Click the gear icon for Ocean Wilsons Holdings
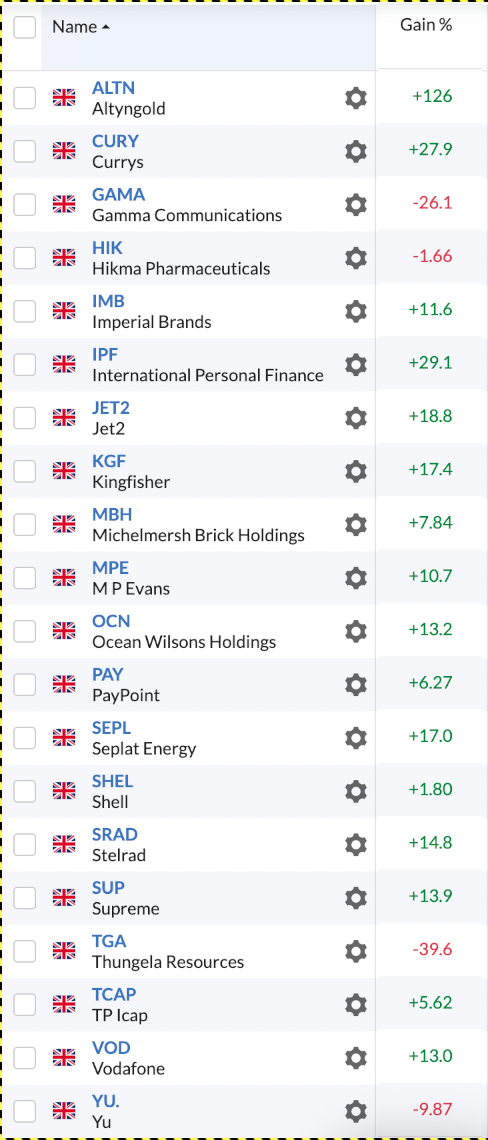This screenshot has height=1140, width=488. pyautogui.click(x=356, y=631)
